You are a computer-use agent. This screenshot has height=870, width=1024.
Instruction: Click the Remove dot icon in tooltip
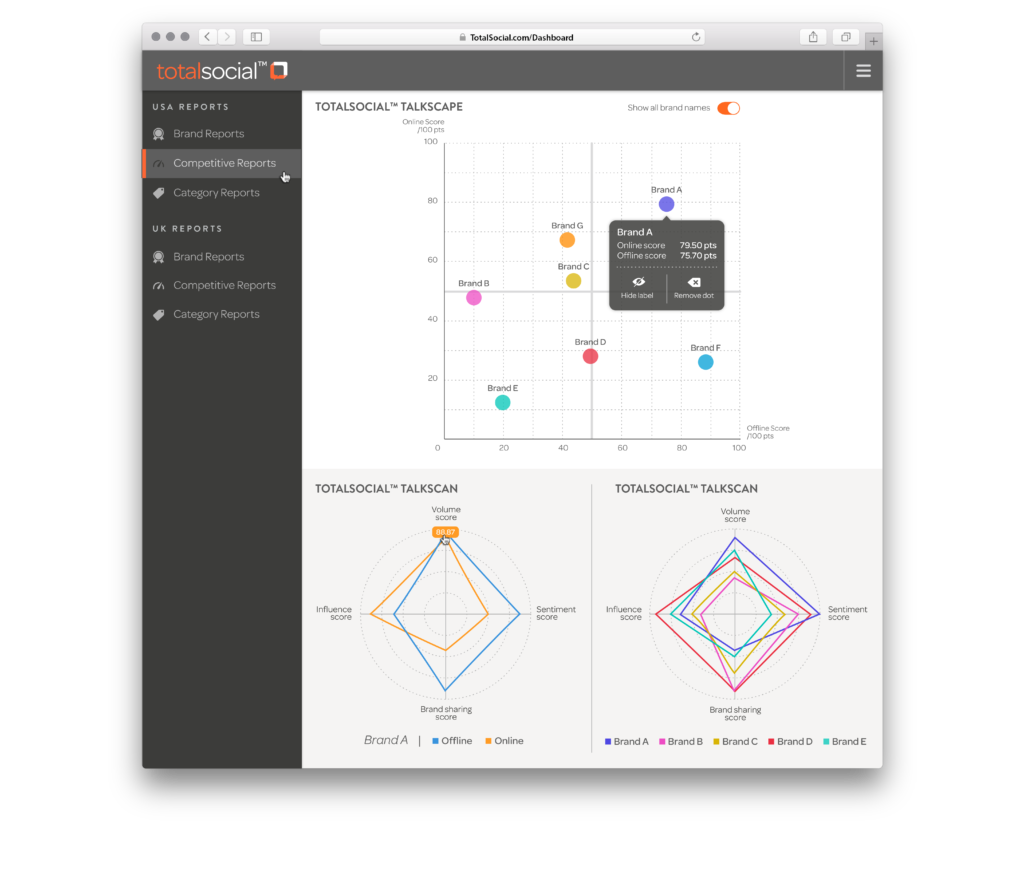(694, 282)
